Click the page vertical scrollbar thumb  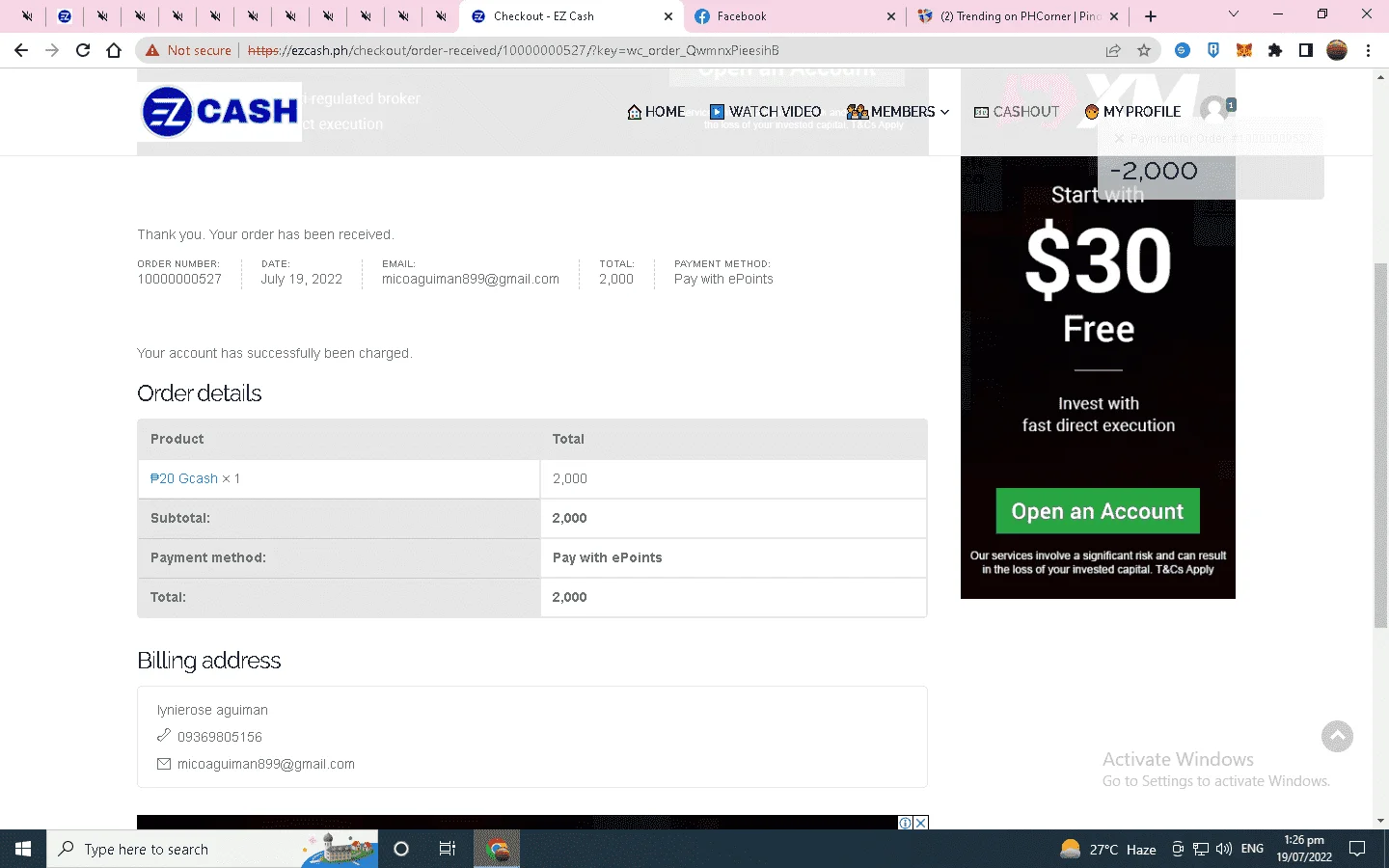click(x=1380, y=446)
